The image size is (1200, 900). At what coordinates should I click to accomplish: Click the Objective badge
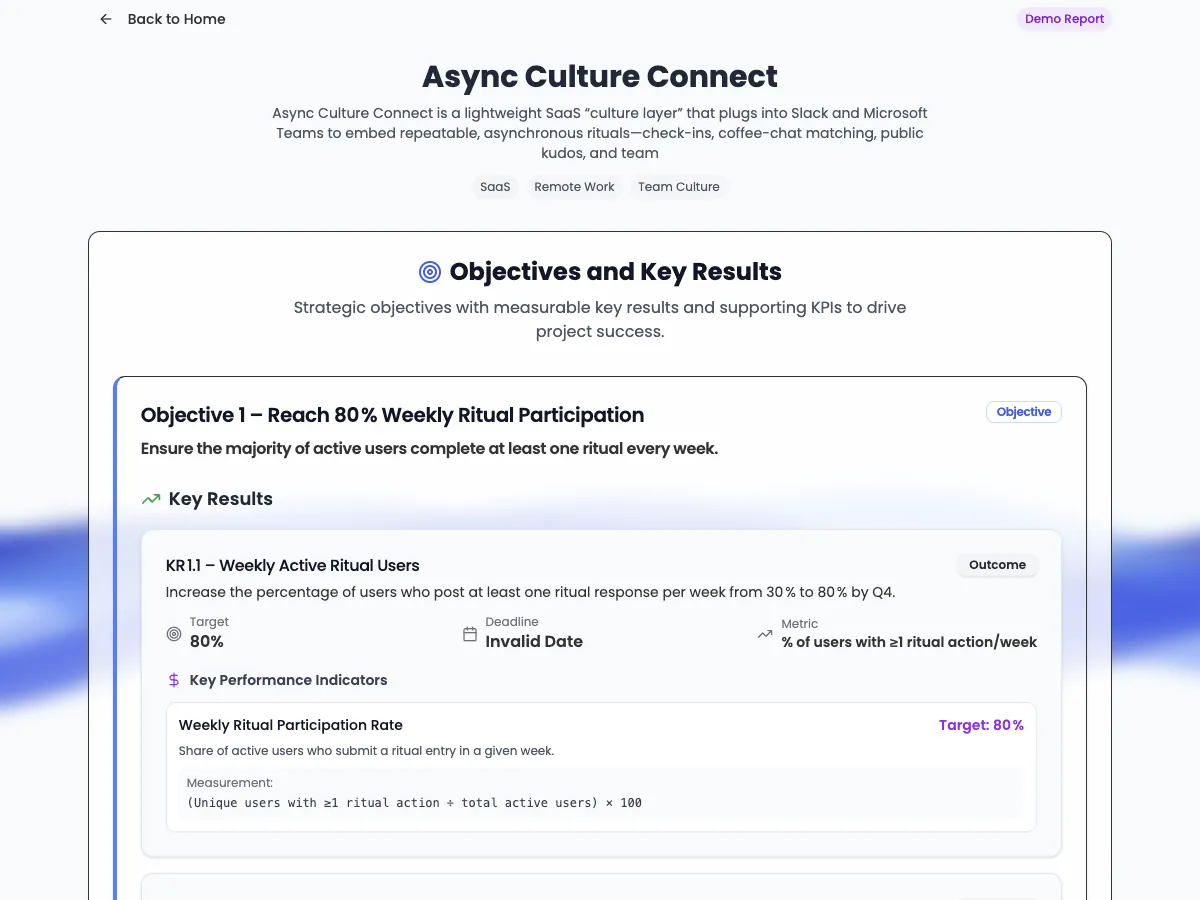click(x=1024, y=412)
